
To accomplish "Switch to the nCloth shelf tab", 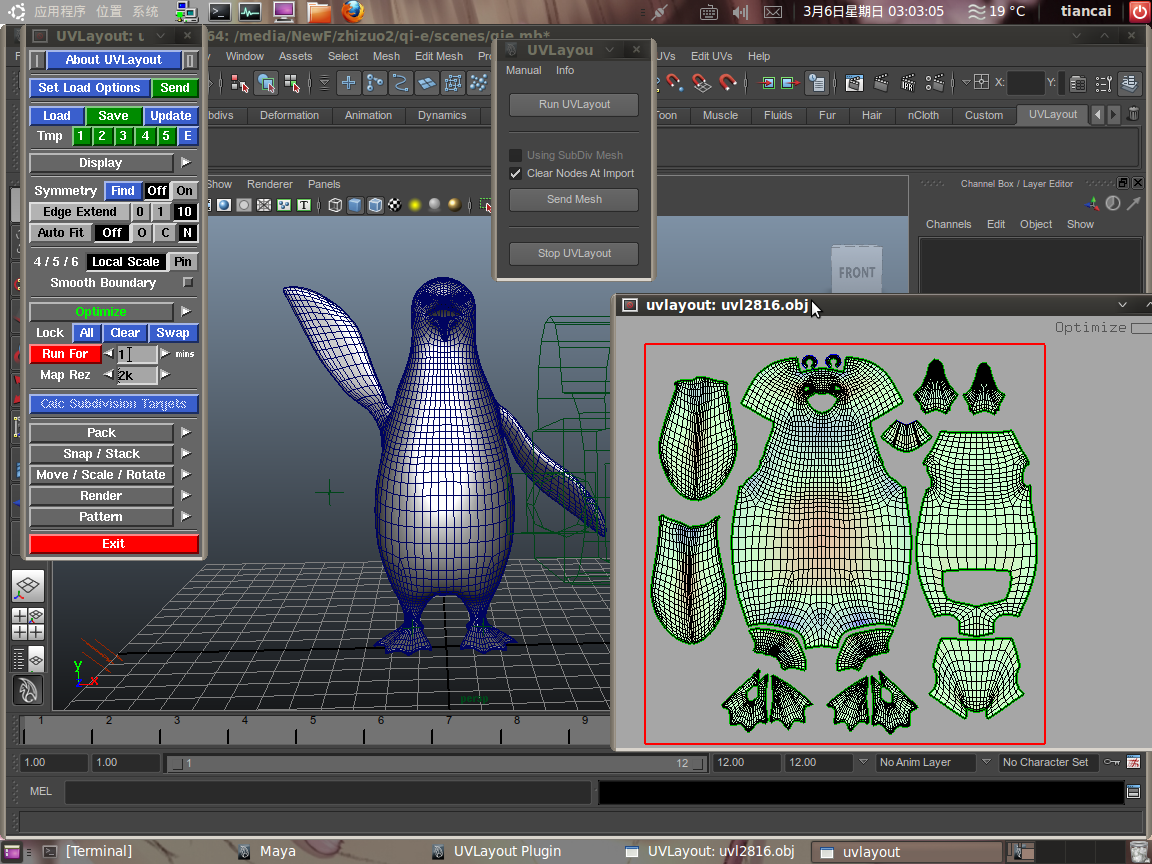I will tap(923, 115).
